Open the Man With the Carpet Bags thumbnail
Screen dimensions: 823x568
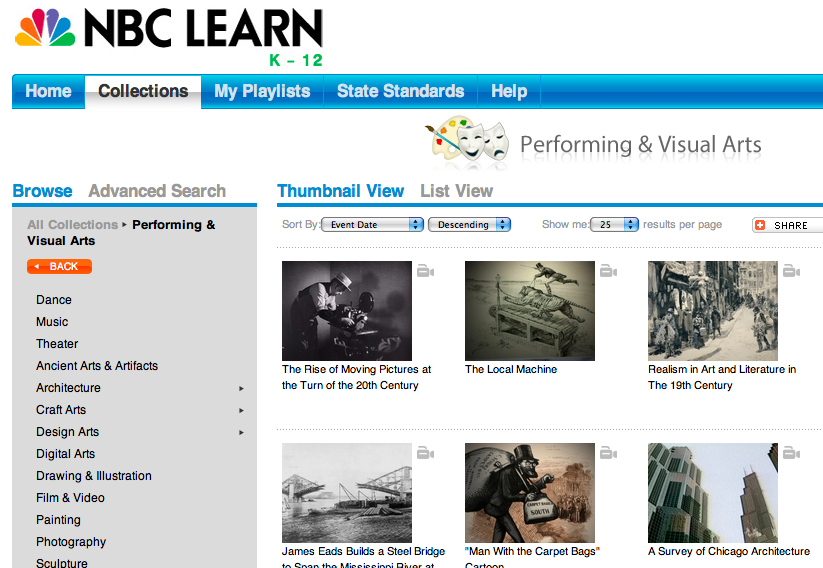click(x=530, y=493)
